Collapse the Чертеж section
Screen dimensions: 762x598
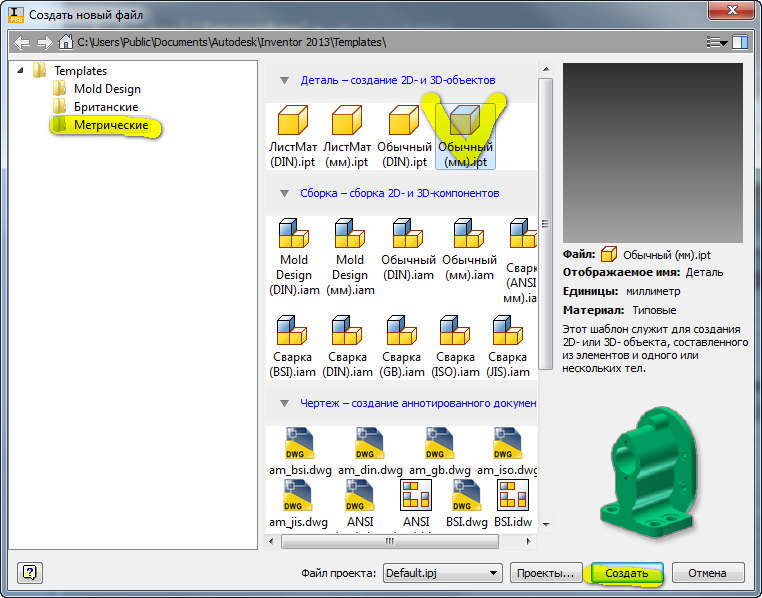[x=285, y=404]
